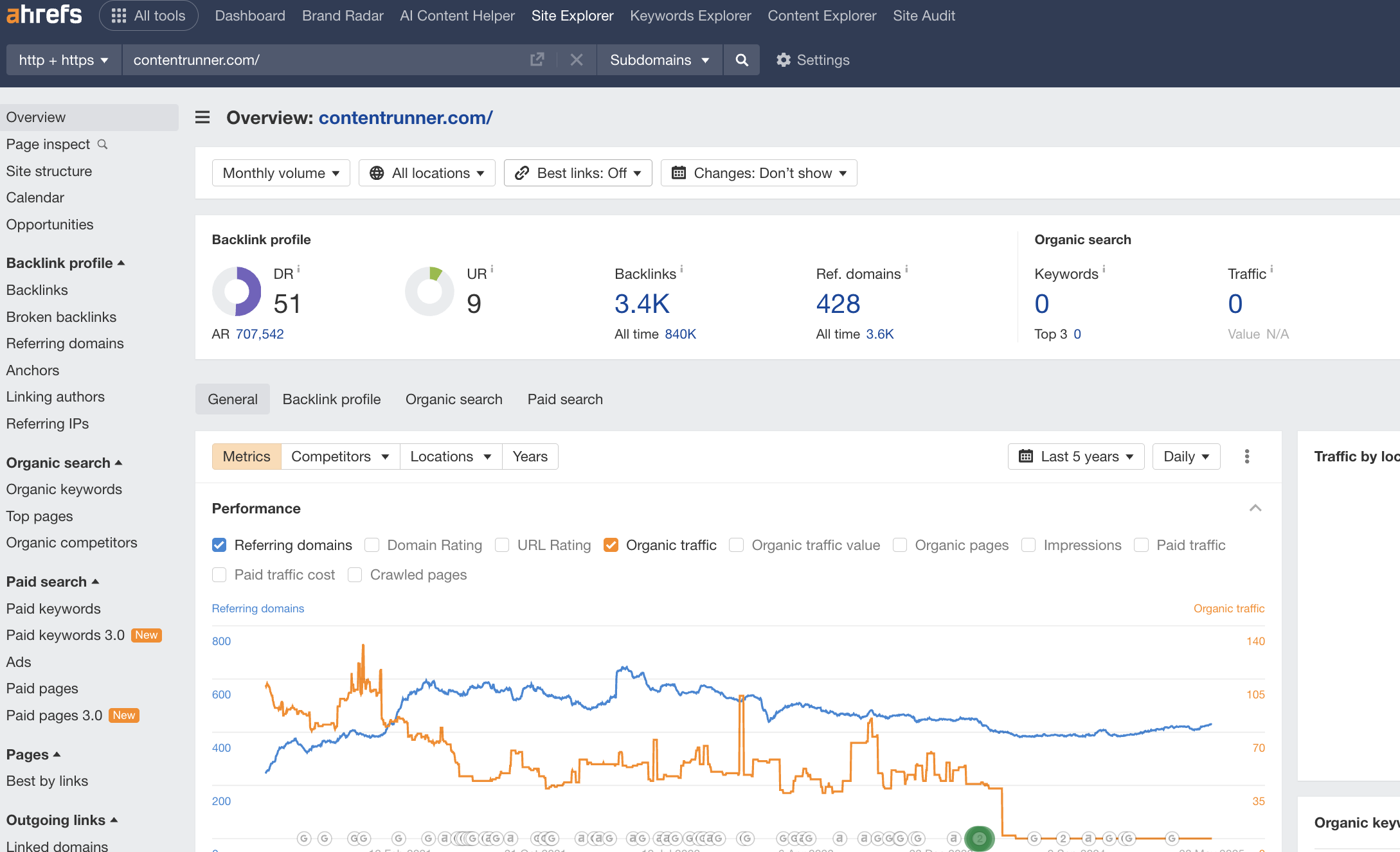The image size is (1400, 852).
Task: Click the Traffic info icon
Action: tap(1271, 269)
